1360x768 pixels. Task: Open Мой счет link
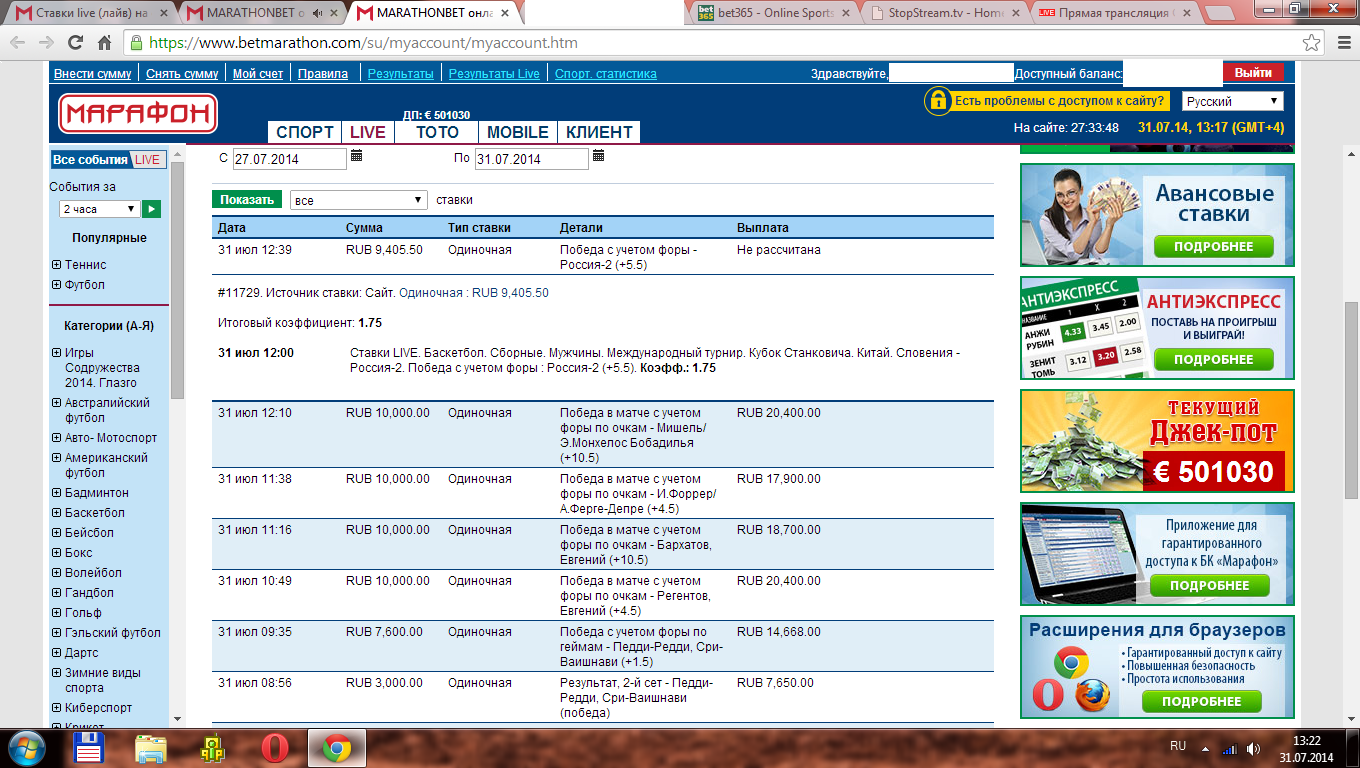click(x=258, y=74)
